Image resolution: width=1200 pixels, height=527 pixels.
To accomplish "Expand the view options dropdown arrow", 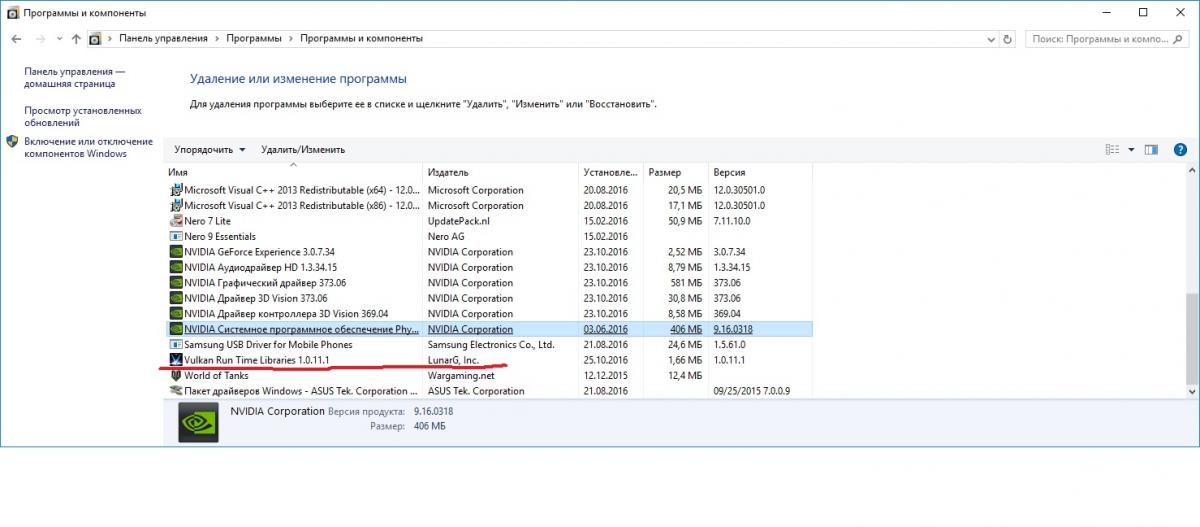I will (x=1131, y=149).
